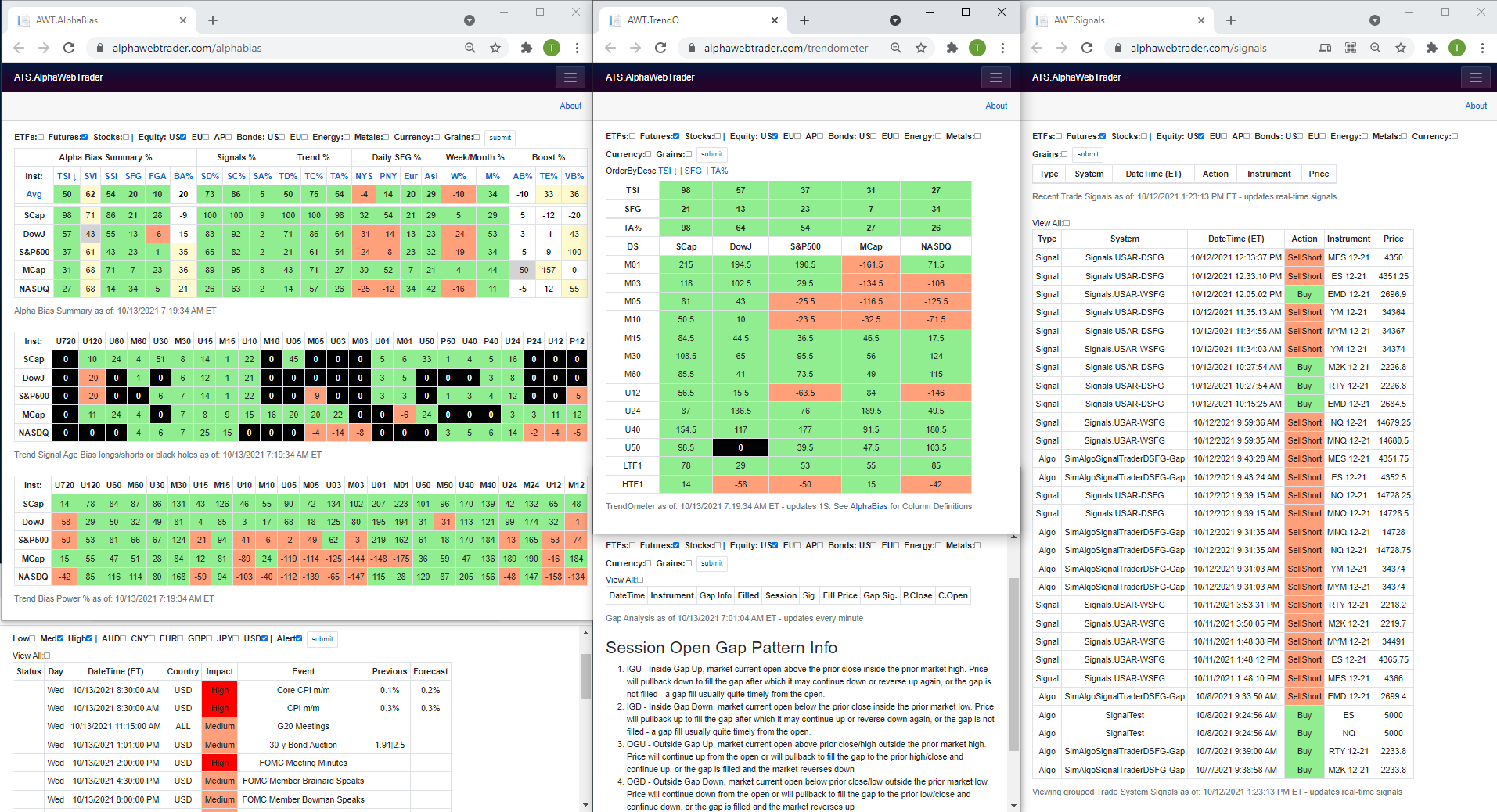The height and width of the screenshot is (812, 1497).
Task: Sort TrendOmeter by SFG using the OrderByDesc link
Action: (693, 170)
